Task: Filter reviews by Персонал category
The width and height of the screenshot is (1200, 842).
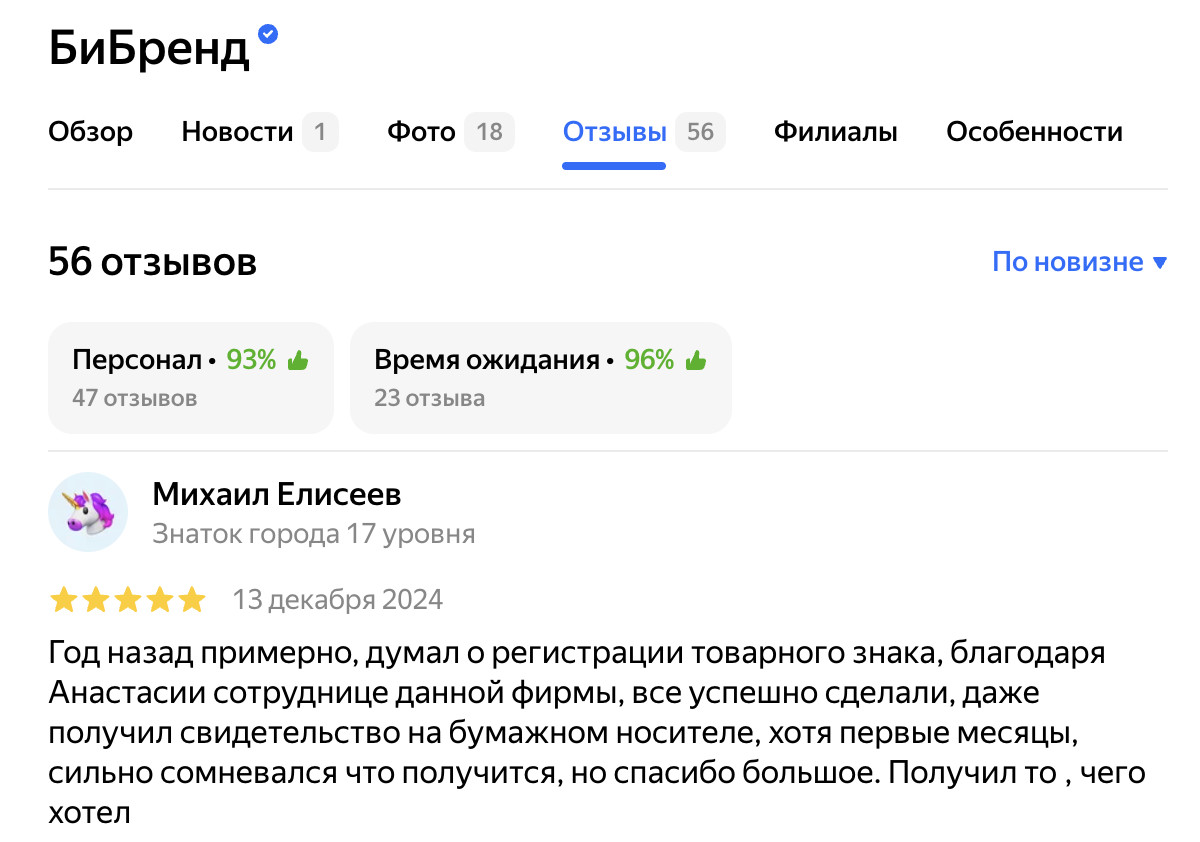Action: click(x=190, y=378)
